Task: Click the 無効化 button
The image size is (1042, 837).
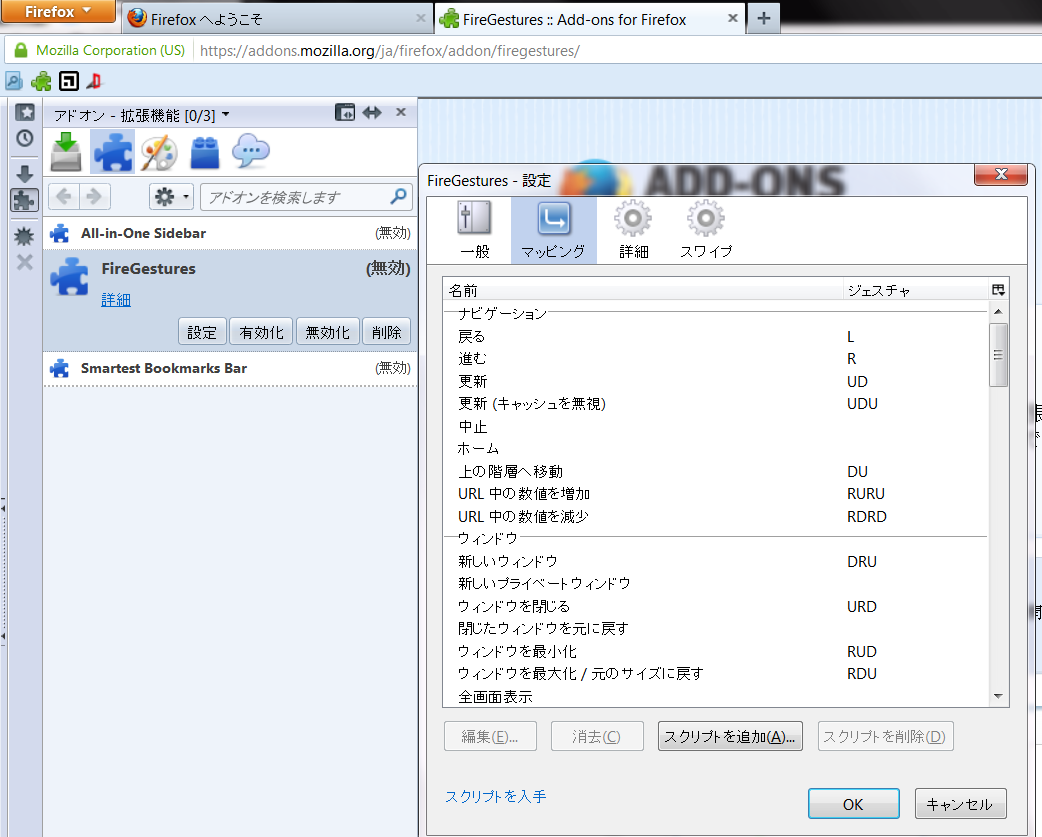Action: (x=327, y=331)
